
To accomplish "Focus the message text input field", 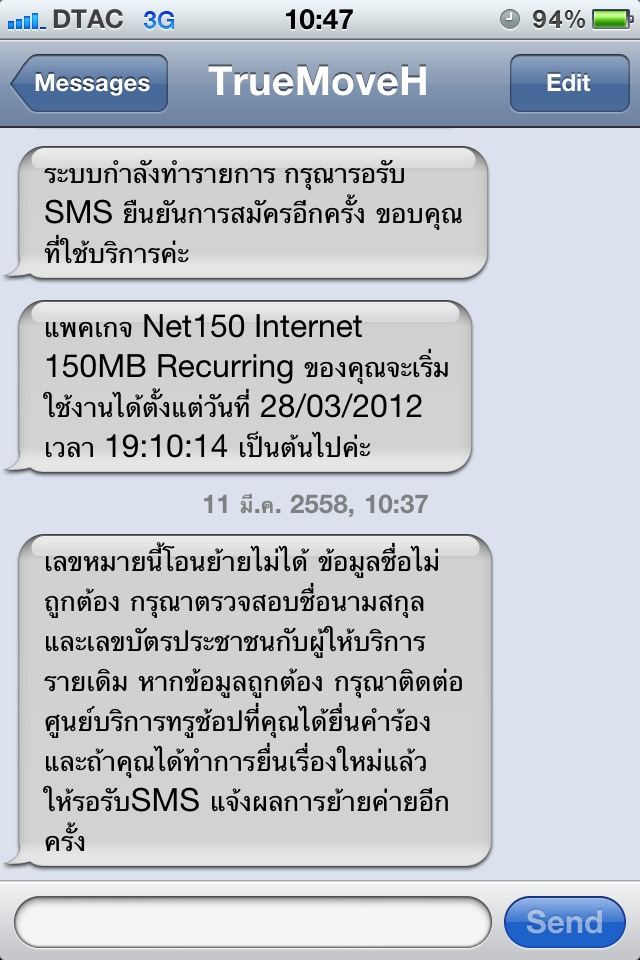I will point(252,922).
